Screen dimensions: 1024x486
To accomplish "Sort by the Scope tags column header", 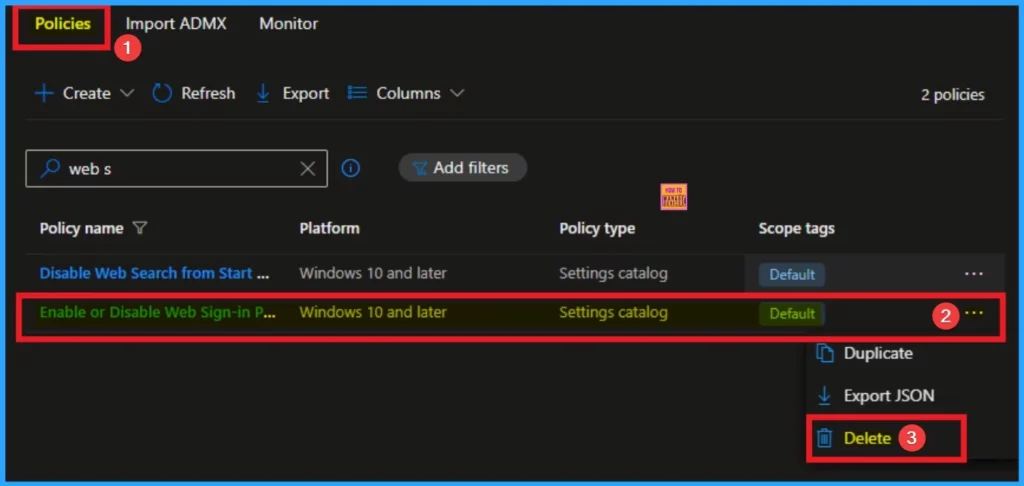I will click(796, 229).
